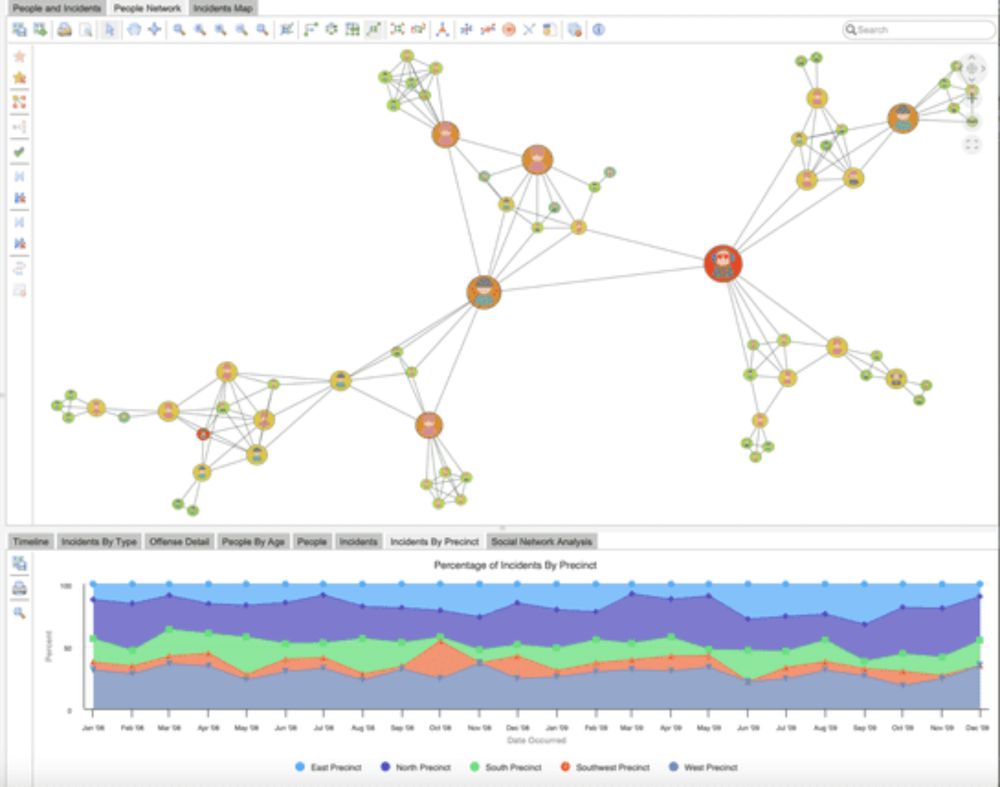Viewport: 1000px width, 787px height.
Task: Click the info icon in top toolbar
Action: click(598, 29)
